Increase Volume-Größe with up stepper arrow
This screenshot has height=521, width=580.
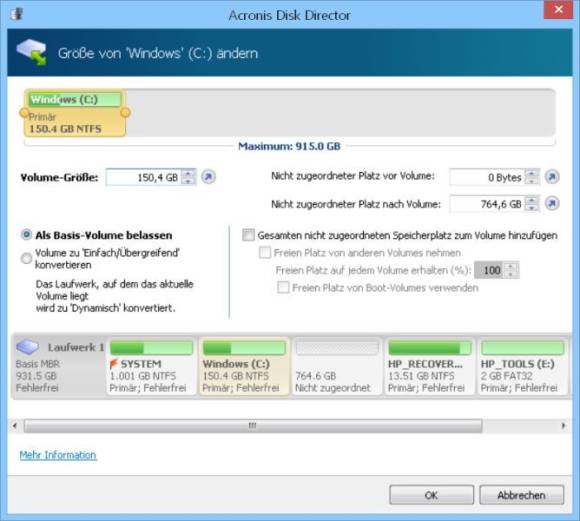point(188,173)
